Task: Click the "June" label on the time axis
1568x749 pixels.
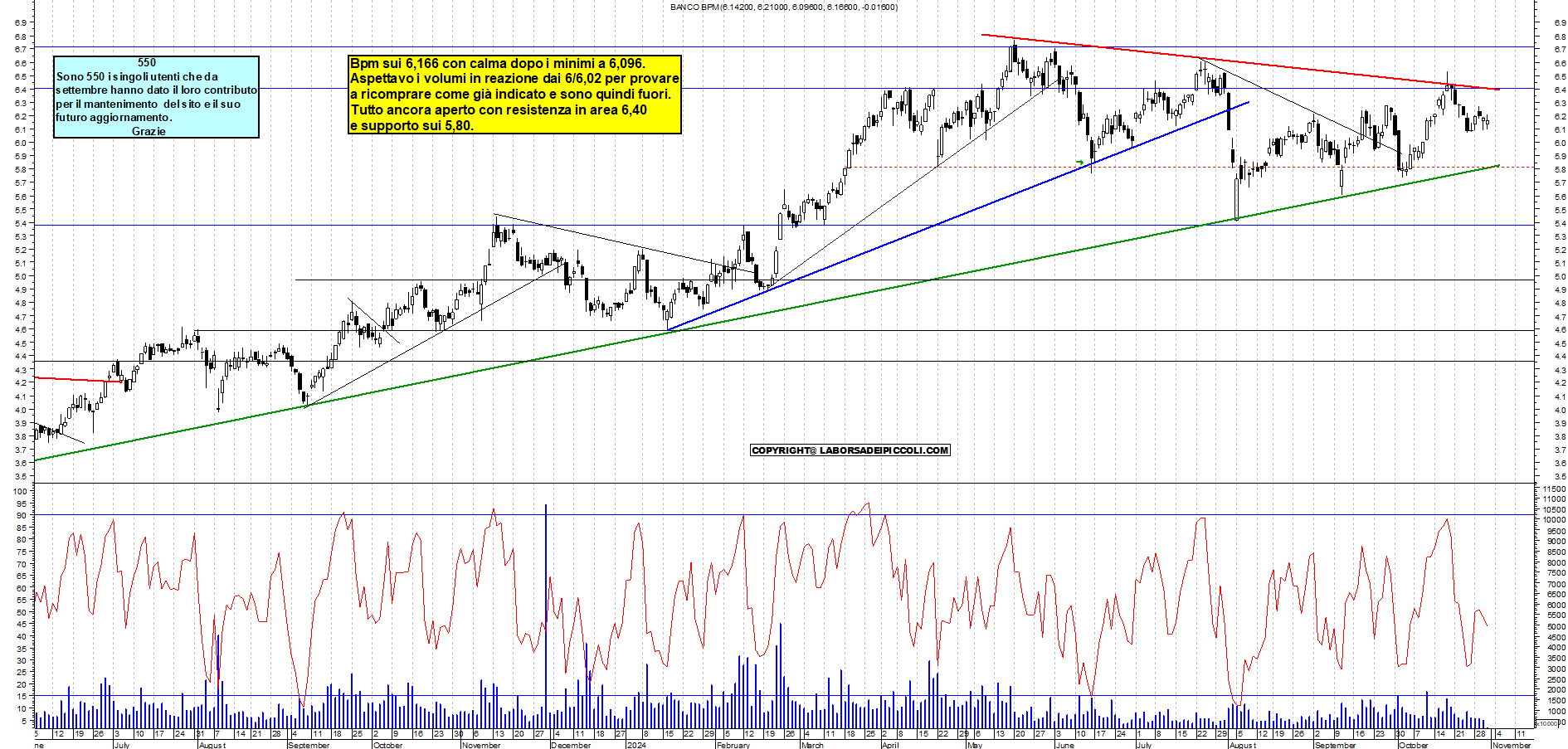Action: [x=1064, y=745]
